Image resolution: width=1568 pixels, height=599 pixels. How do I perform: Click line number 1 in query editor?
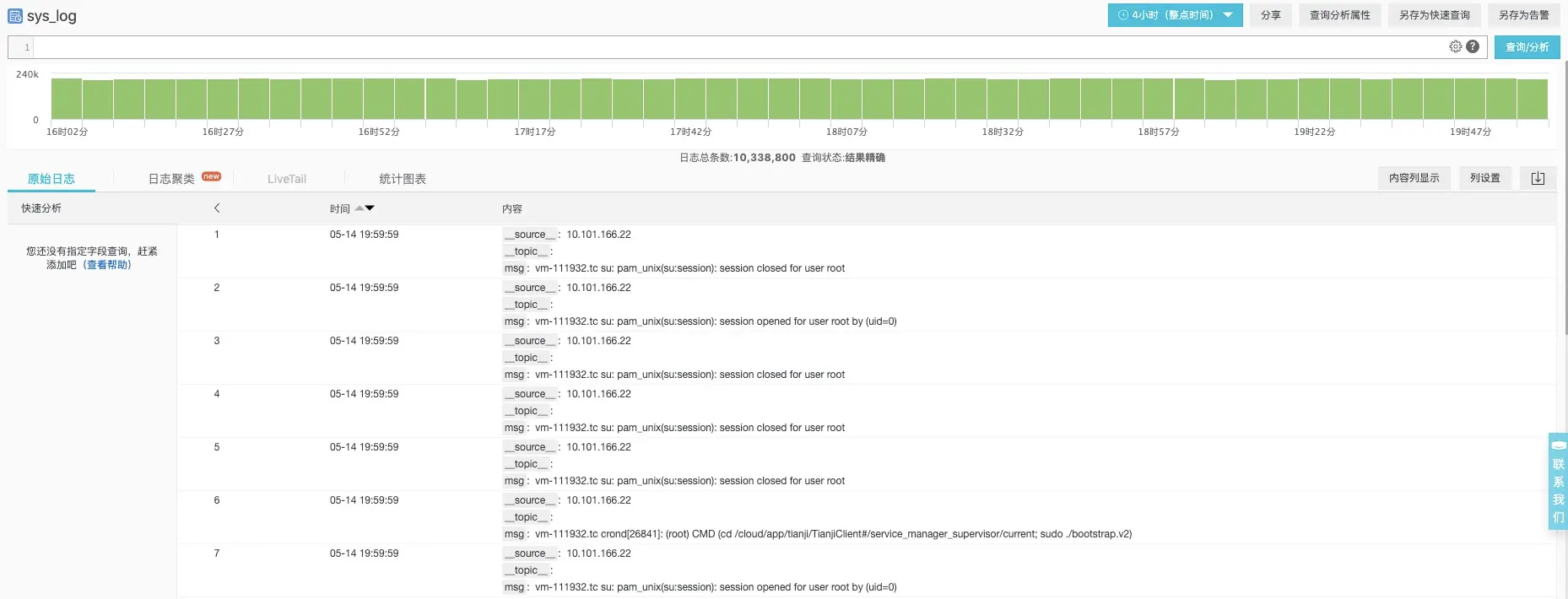27,47
